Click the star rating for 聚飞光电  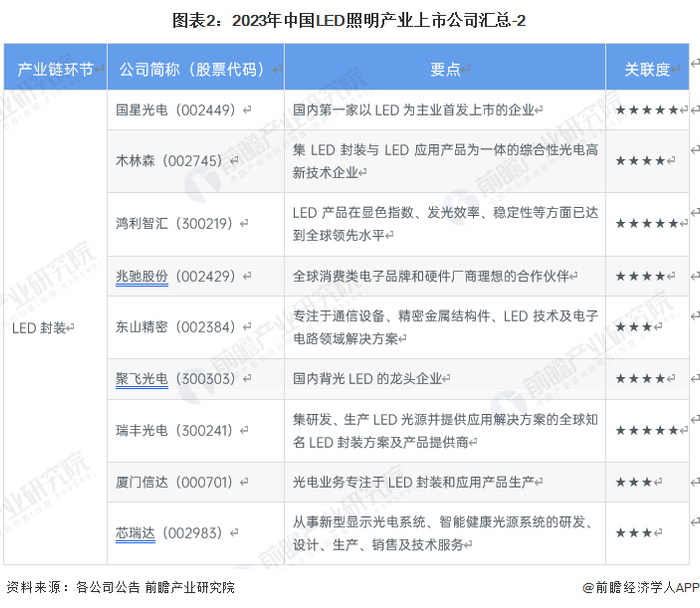(640, 379)
